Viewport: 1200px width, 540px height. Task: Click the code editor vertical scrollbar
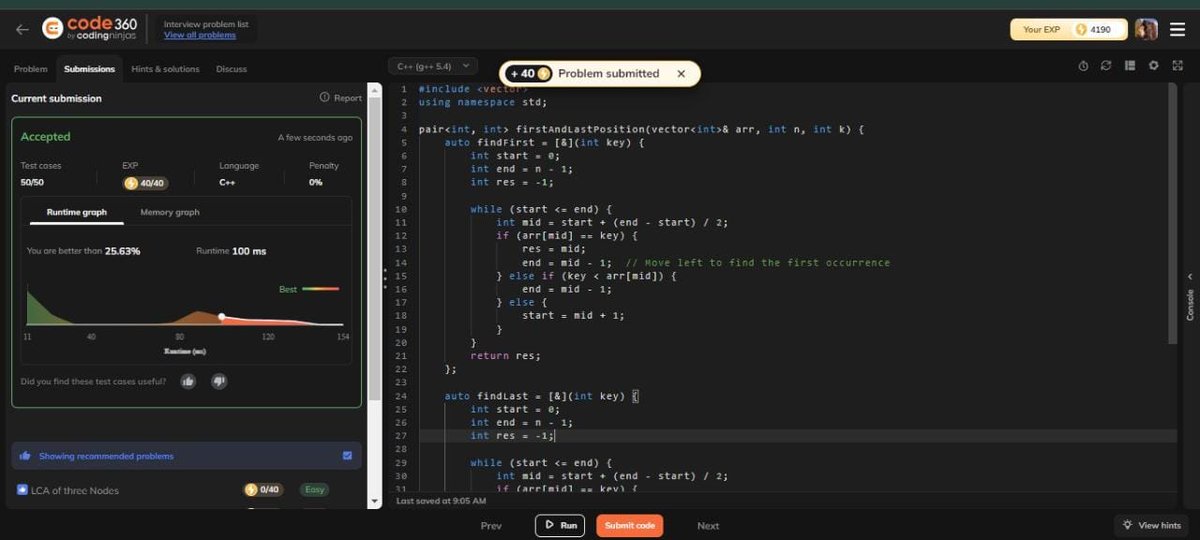pos(1172,215)
